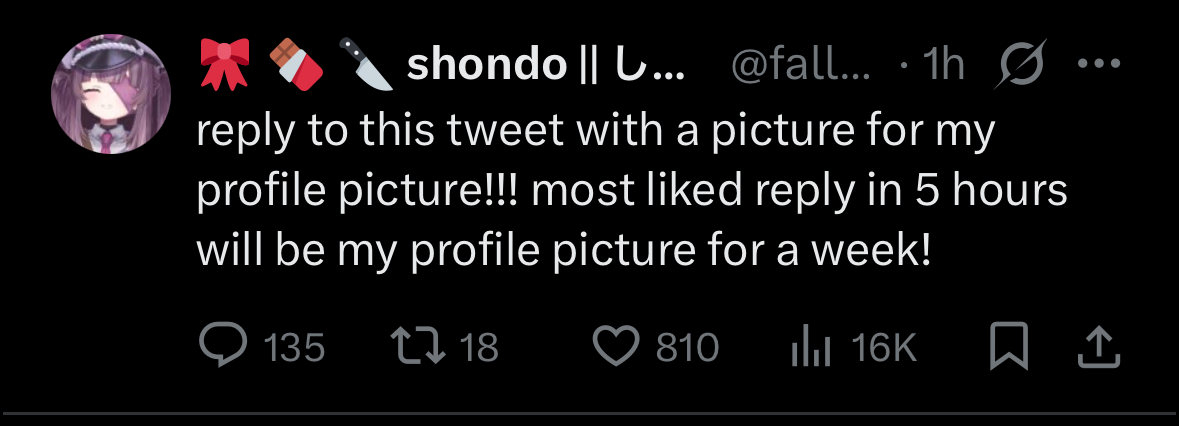Click the @fall... username handle

800,65
